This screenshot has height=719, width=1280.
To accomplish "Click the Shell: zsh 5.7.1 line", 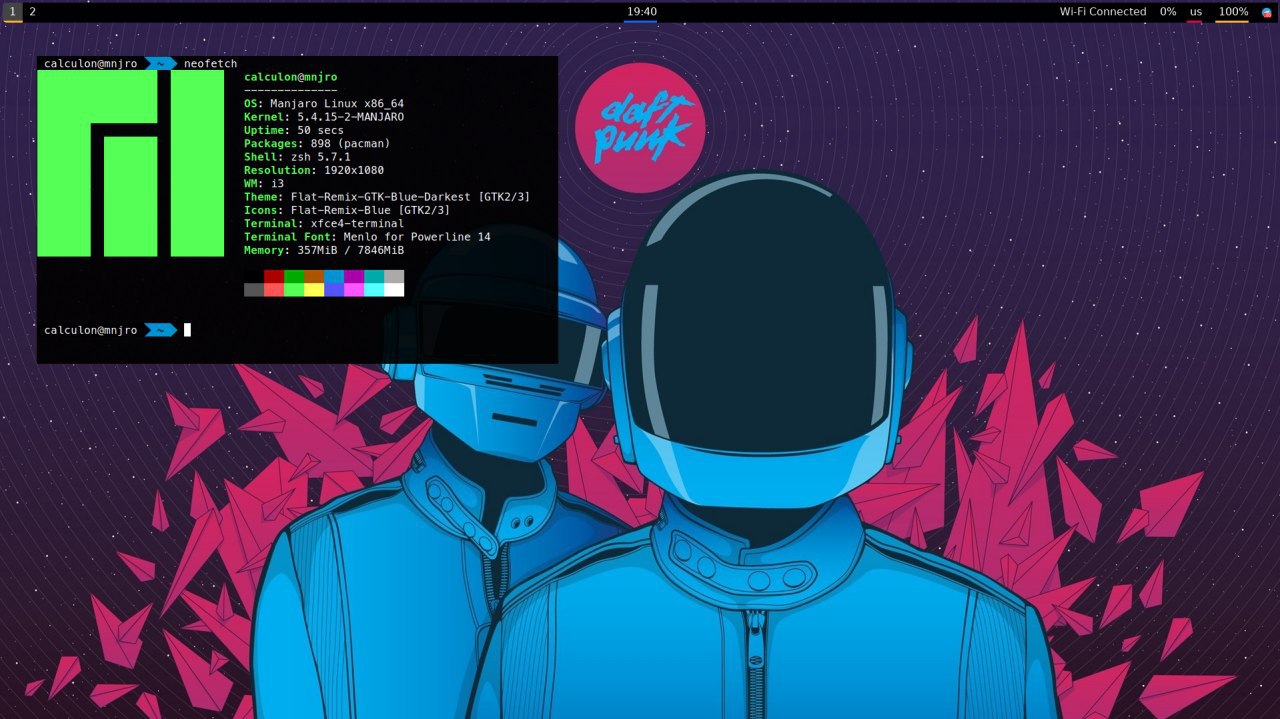I will [x=297, y=157].
